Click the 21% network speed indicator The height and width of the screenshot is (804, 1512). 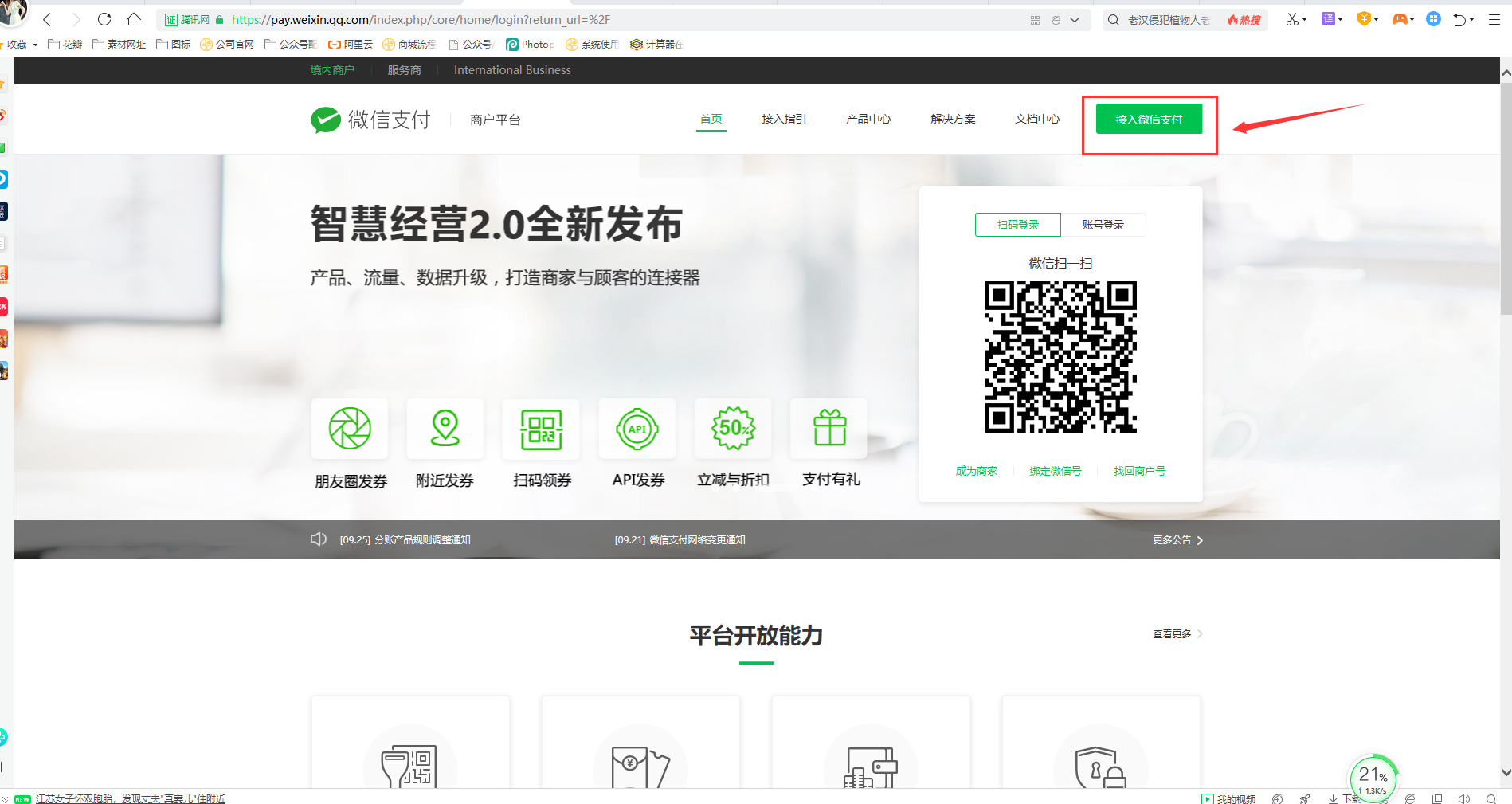[x=1373, y=778]
